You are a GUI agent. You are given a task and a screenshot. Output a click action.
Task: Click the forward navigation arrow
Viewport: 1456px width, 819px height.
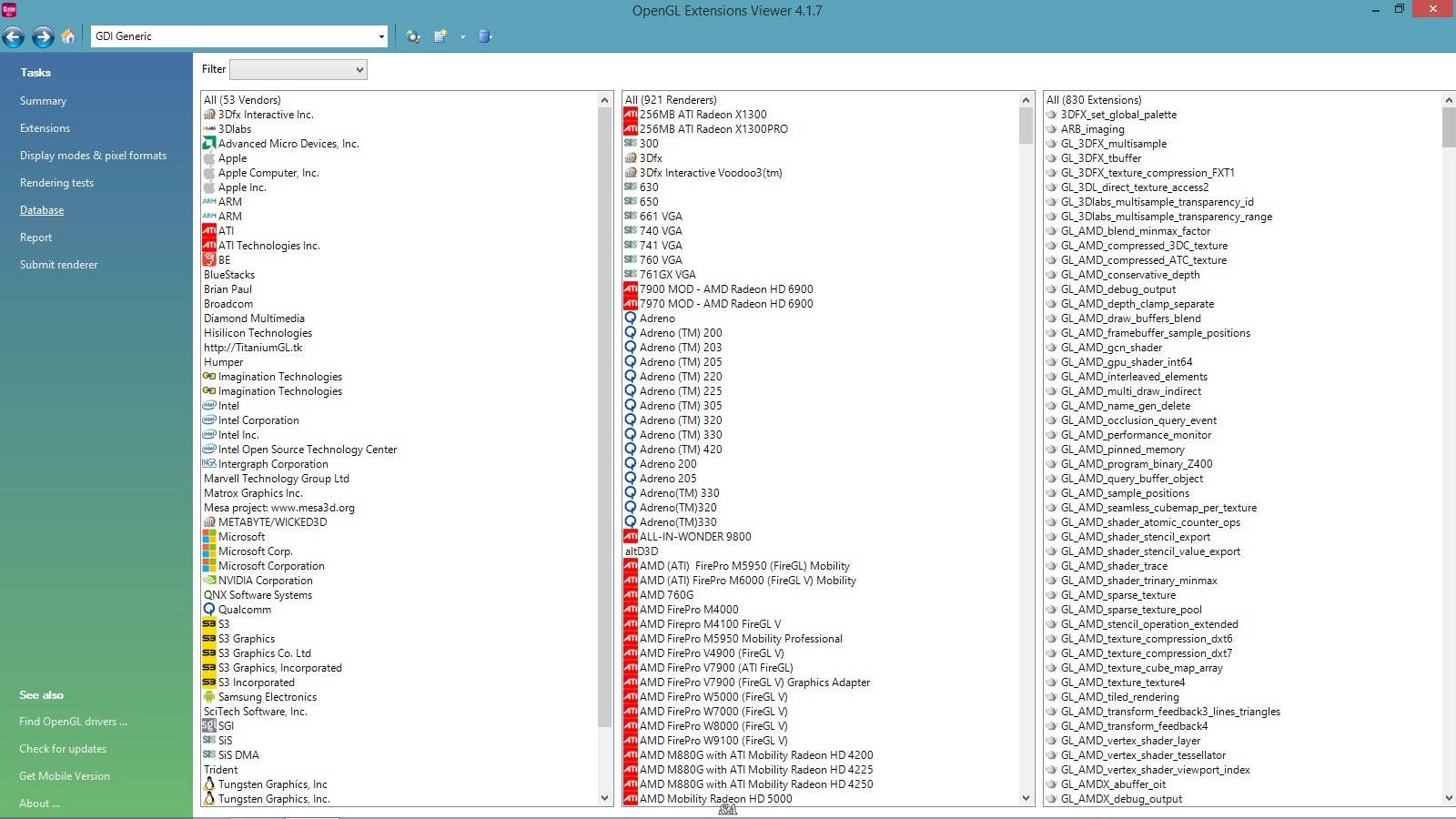click(43, 37)
